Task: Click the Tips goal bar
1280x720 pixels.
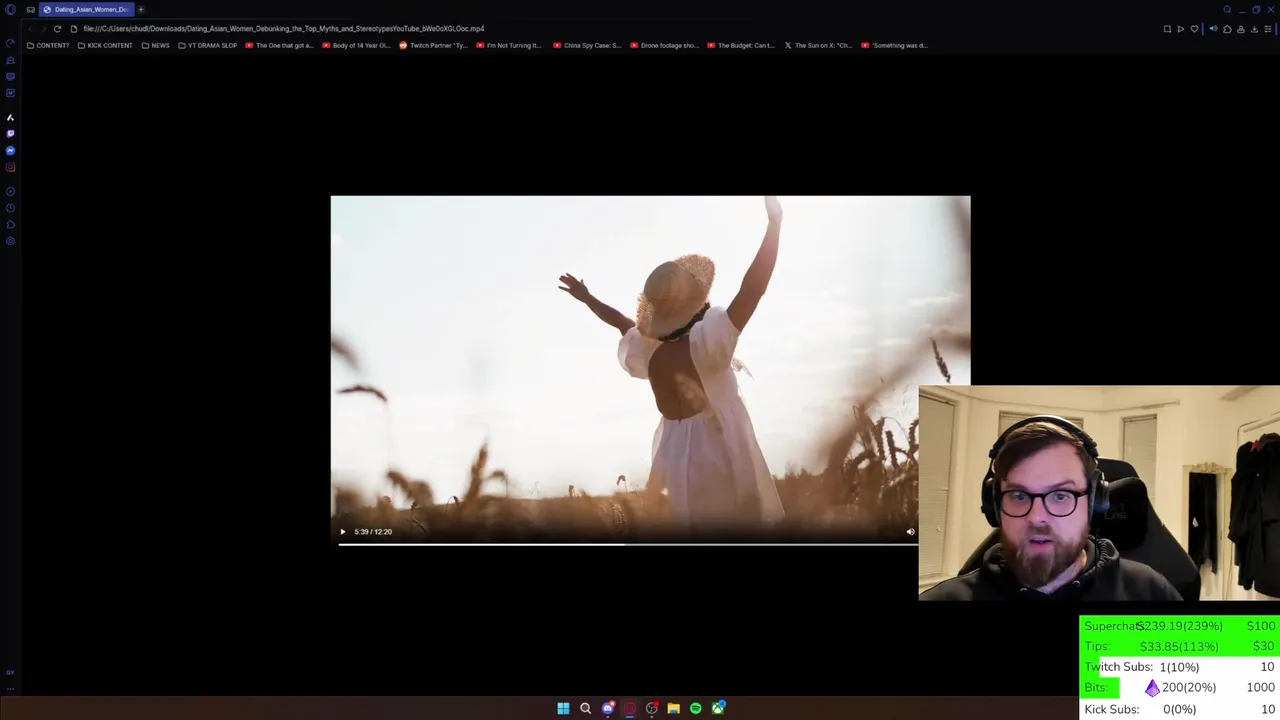Action: pos(1180,646)
